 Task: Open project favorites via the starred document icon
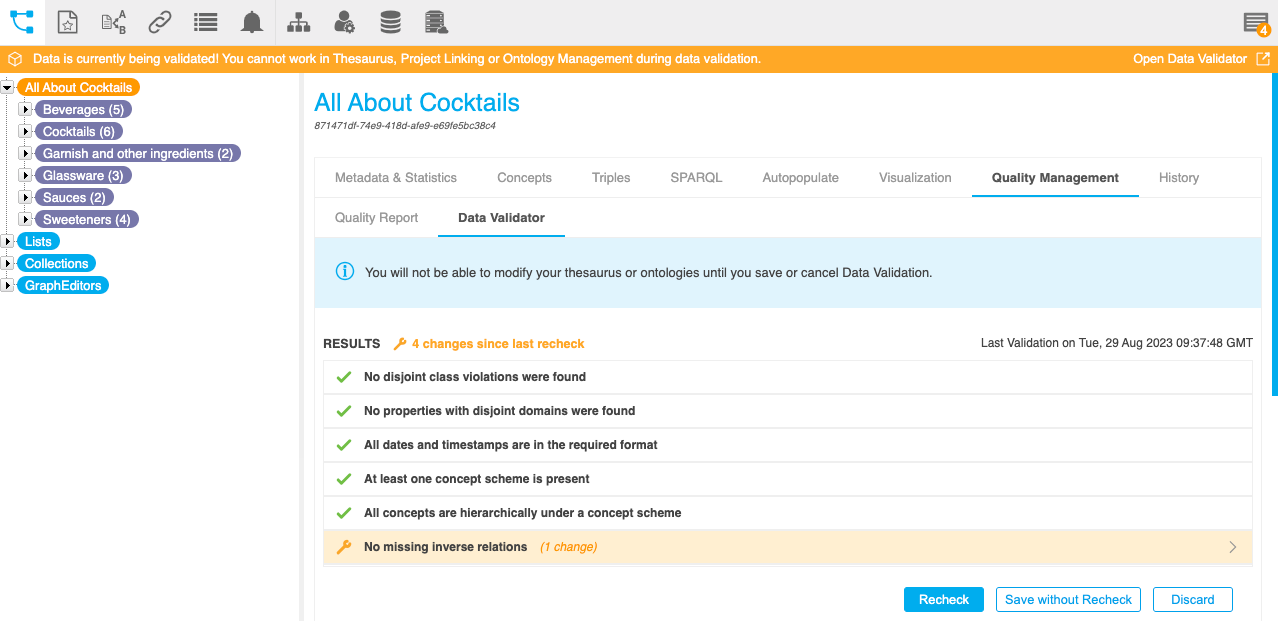(x=67, y=21)
